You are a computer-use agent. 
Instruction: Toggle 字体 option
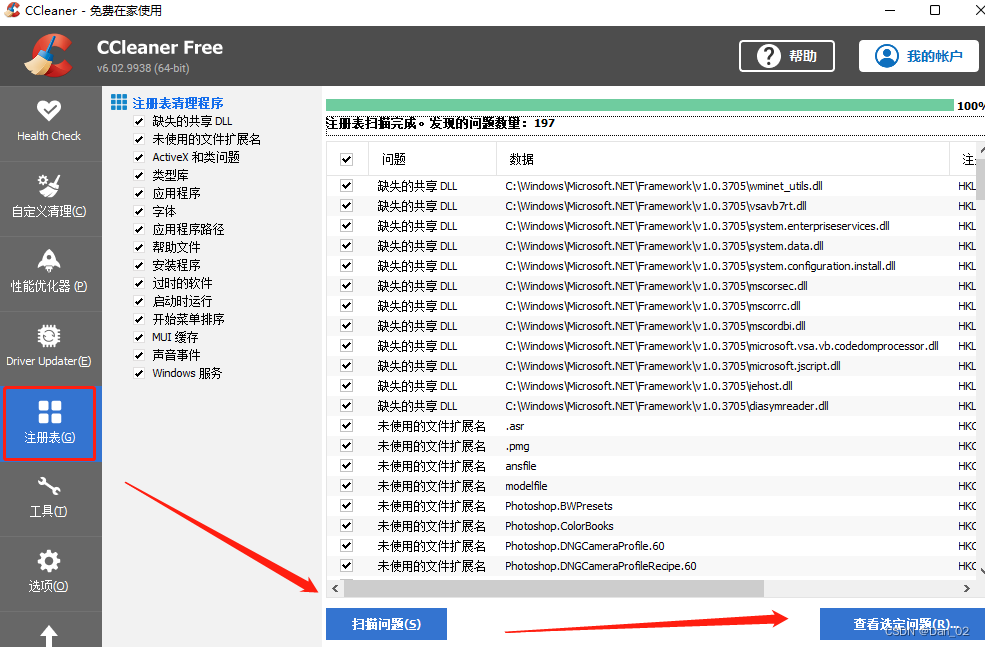point(139,212)
